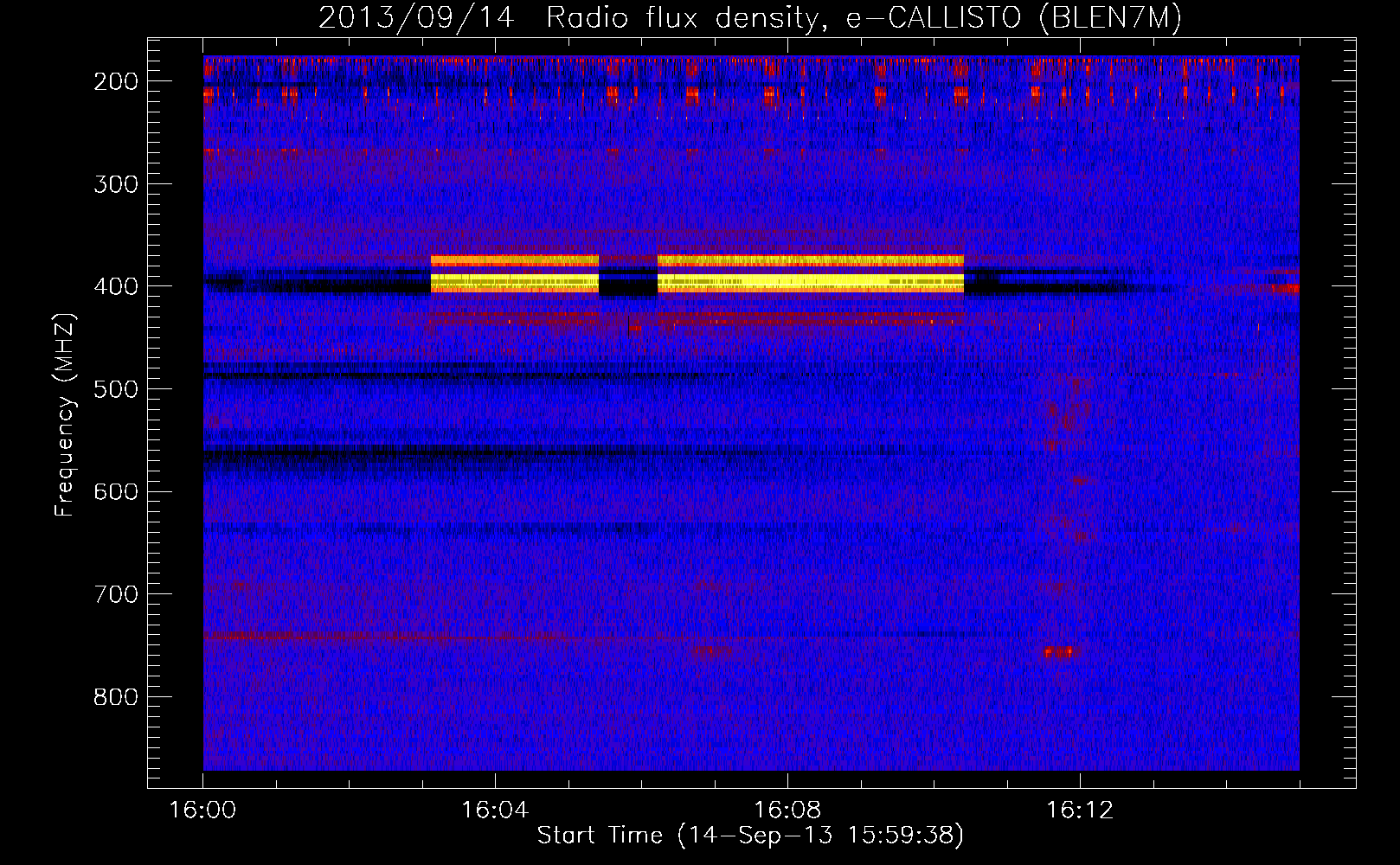Click the plot title mentioning e-CALLISTO (BLEN7M)

pyautogui.click(x=749, y=18)
